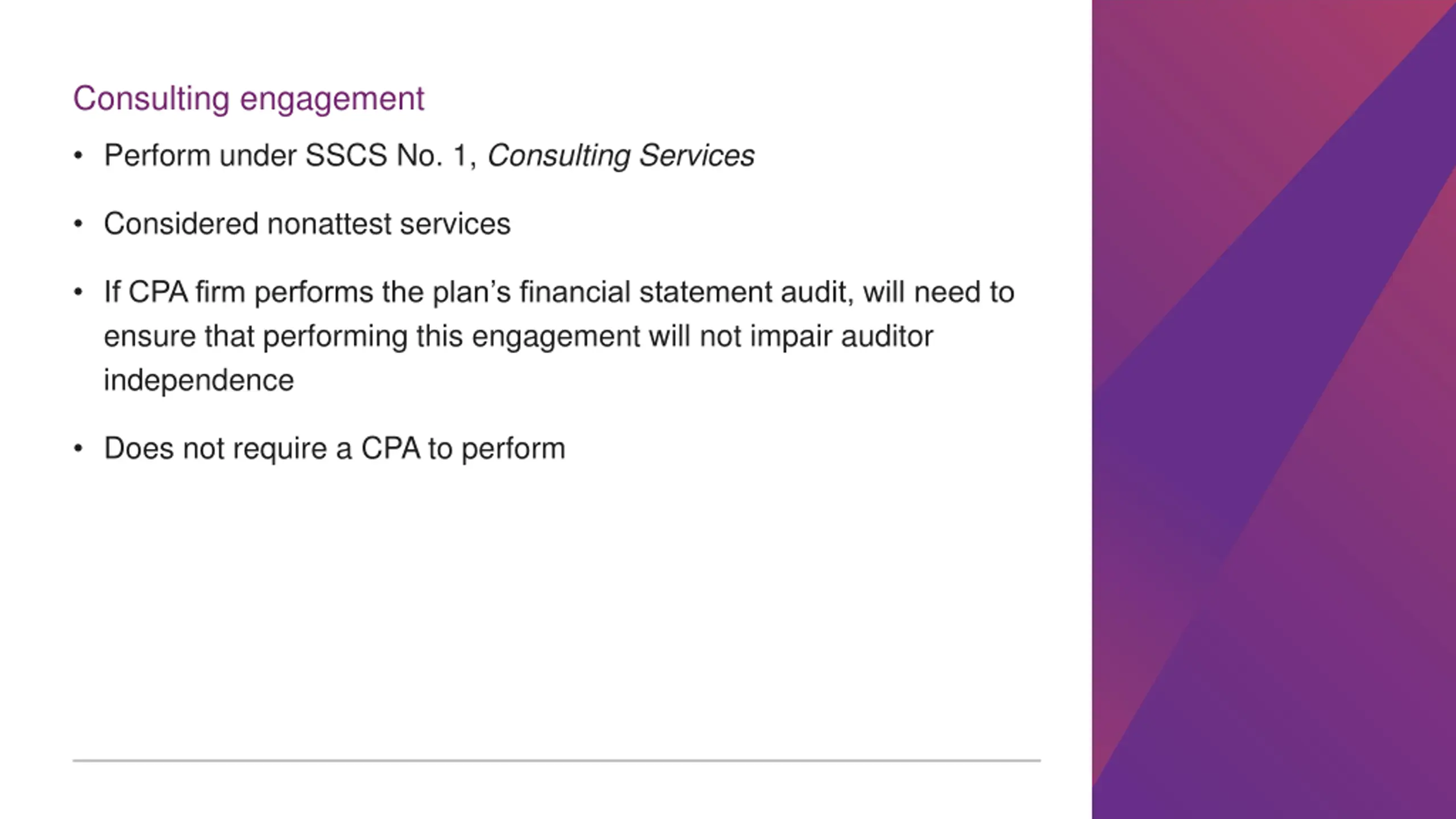Image resolution: width=1456 pixels, height=819 pixels.
Task: Click the gray horizontal divider line near bottom
Action: coord(557,760)
